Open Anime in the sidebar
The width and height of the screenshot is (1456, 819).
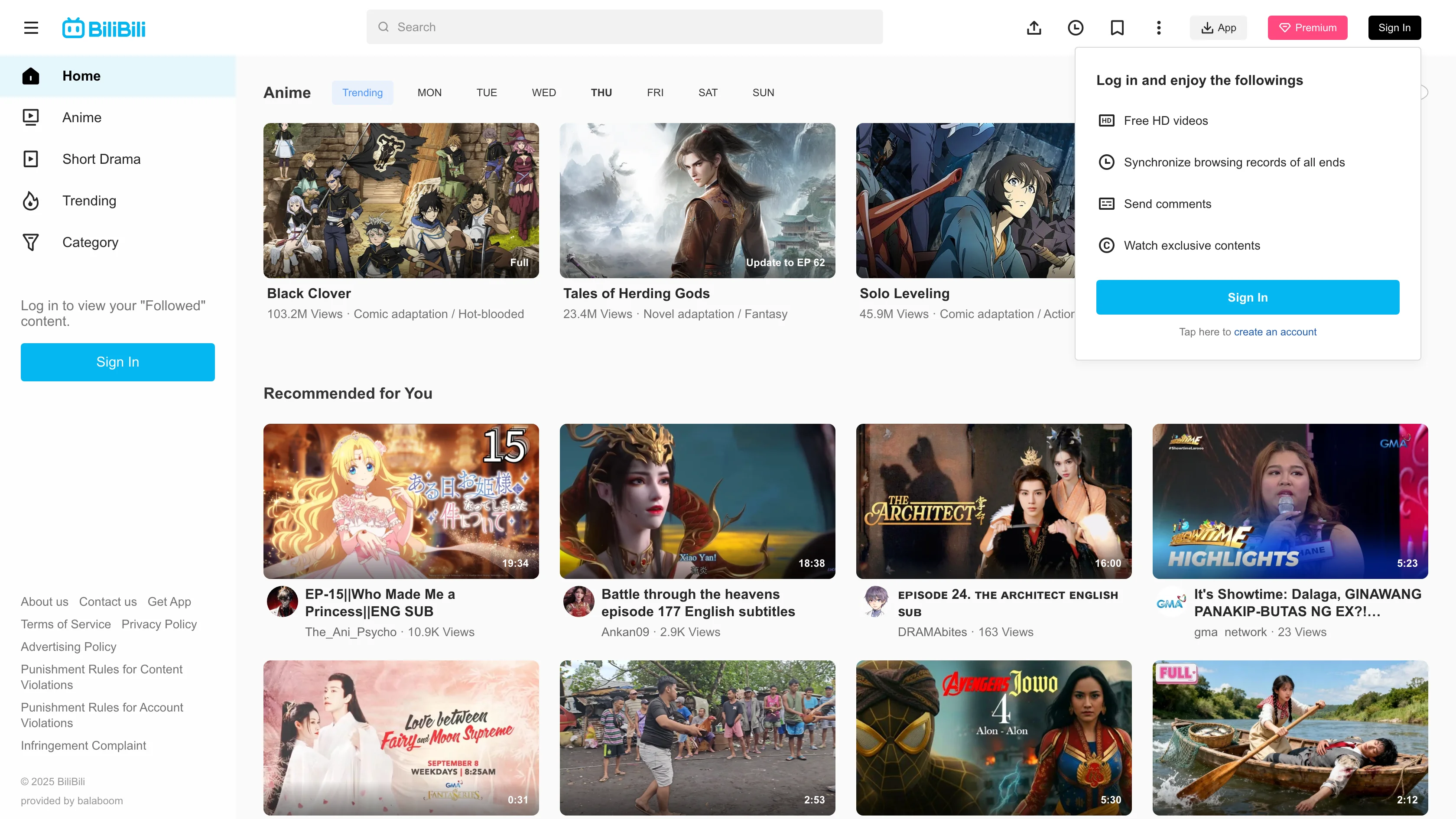(x=82, y=117)
